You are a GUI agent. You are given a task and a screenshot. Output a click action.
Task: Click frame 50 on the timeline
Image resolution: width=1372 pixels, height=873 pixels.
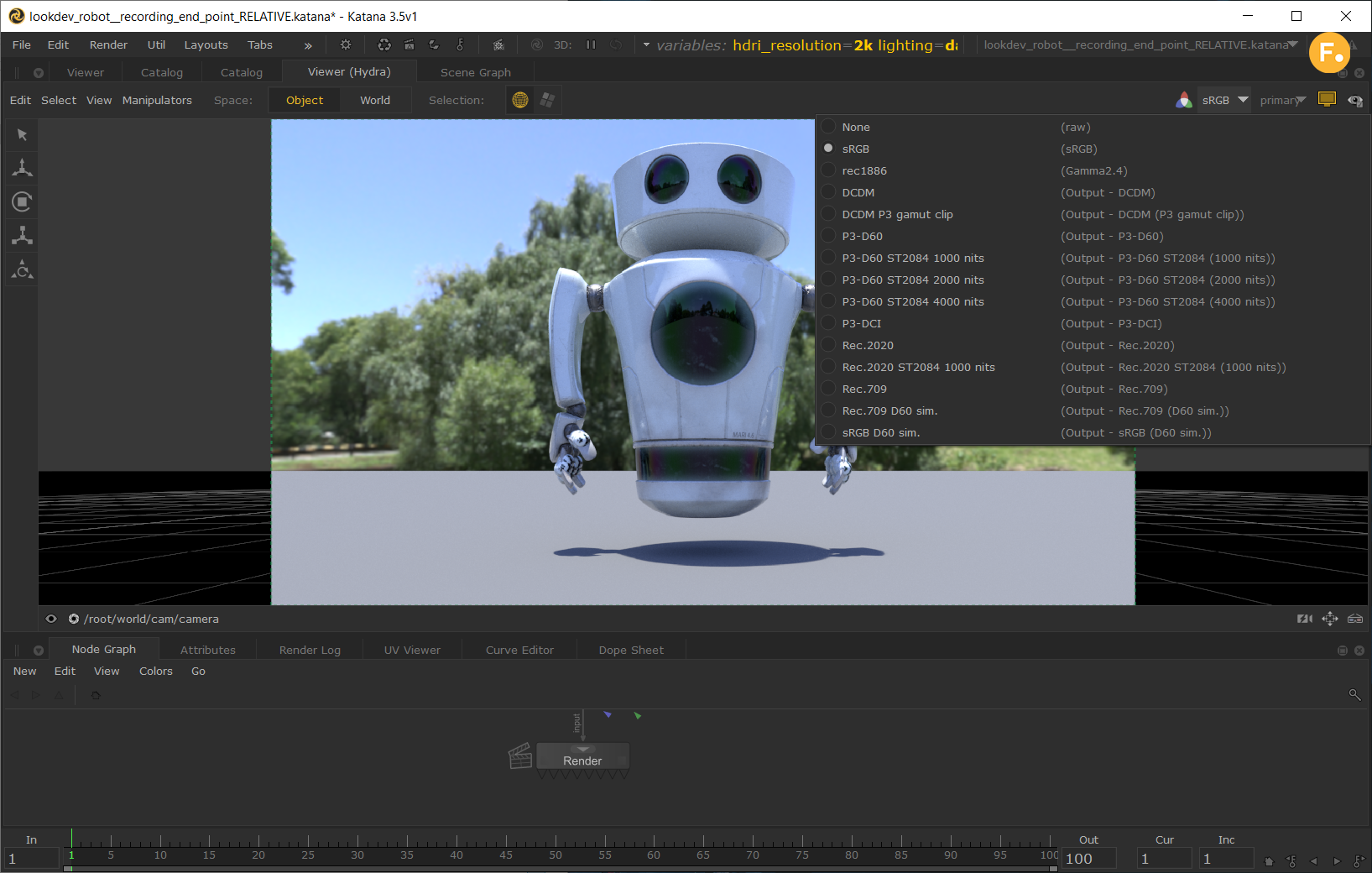click(x=556, y=844)
